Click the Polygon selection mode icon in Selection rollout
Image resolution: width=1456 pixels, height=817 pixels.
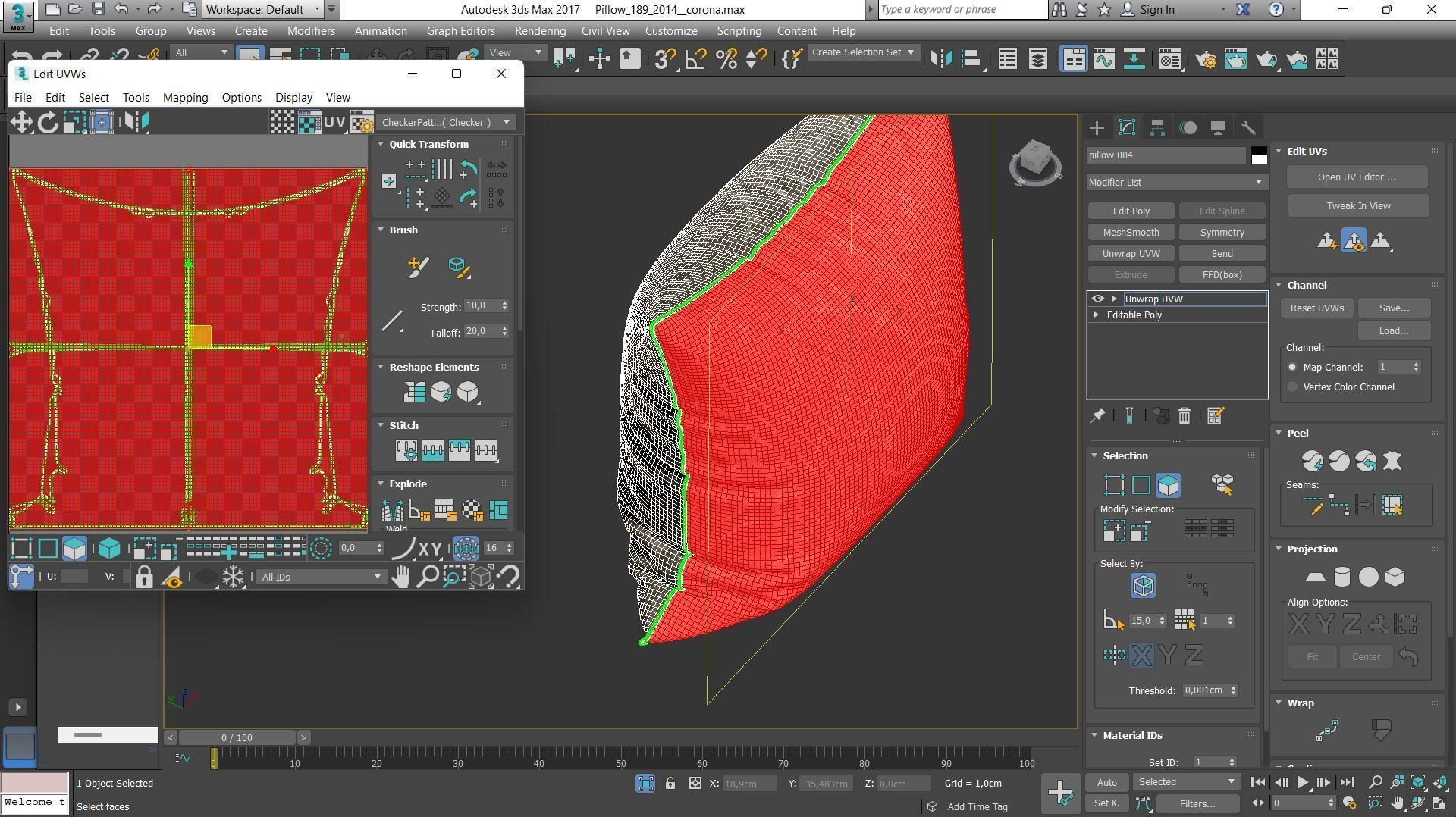(1168, 485)
